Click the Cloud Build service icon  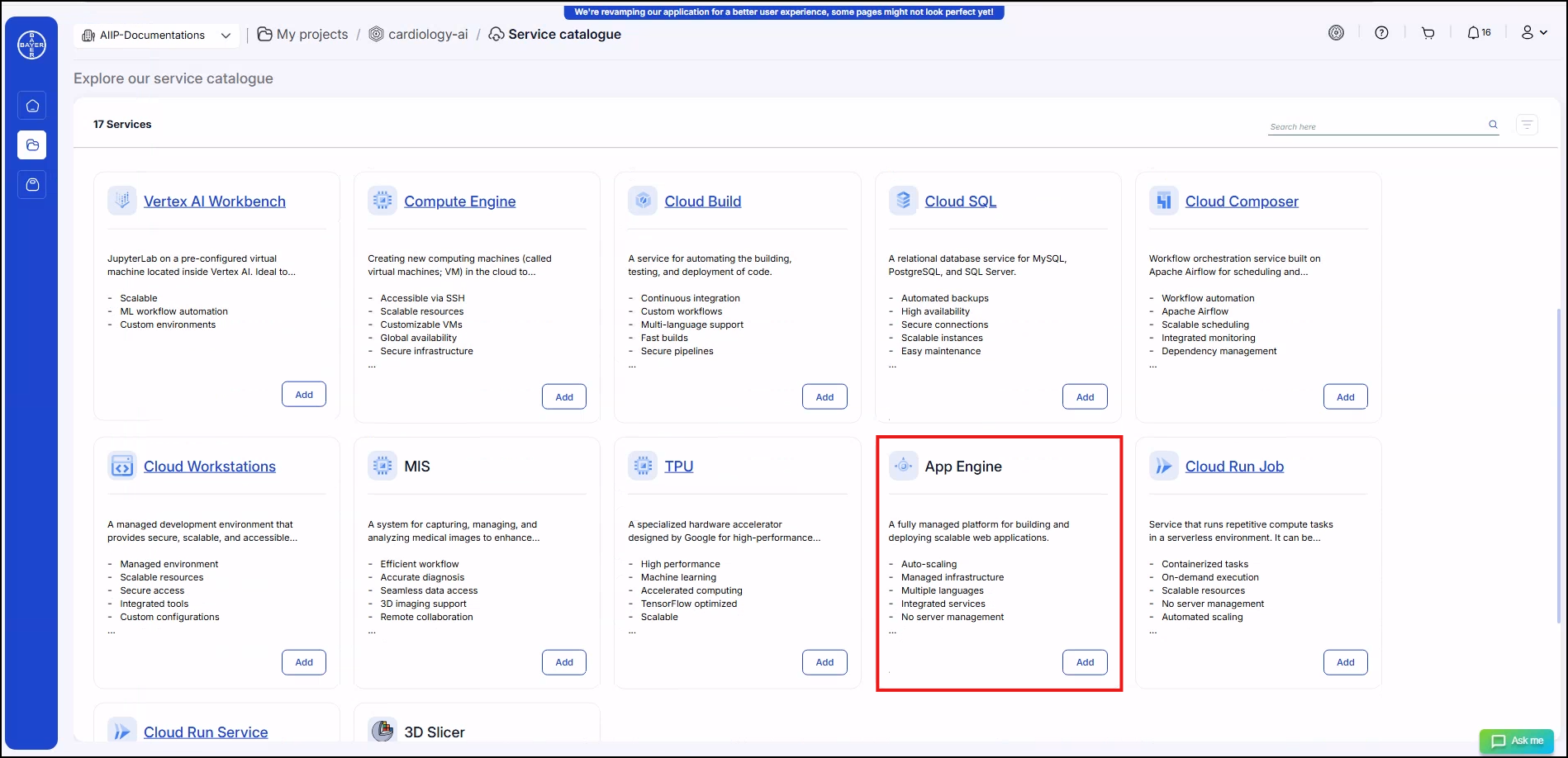(x=643, y=201)
